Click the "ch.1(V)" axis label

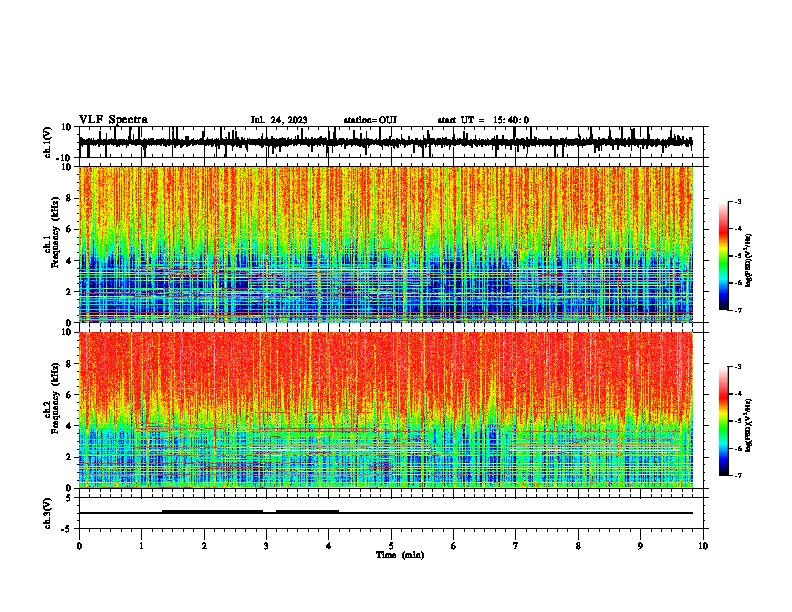click(x=48, y=142)
